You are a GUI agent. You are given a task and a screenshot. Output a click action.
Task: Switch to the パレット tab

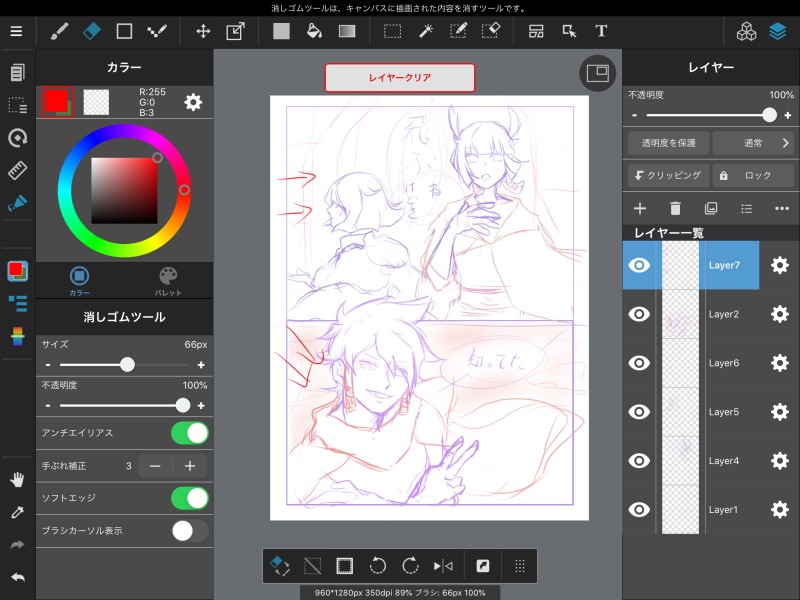pyautogui.click(x=168, y=281)
